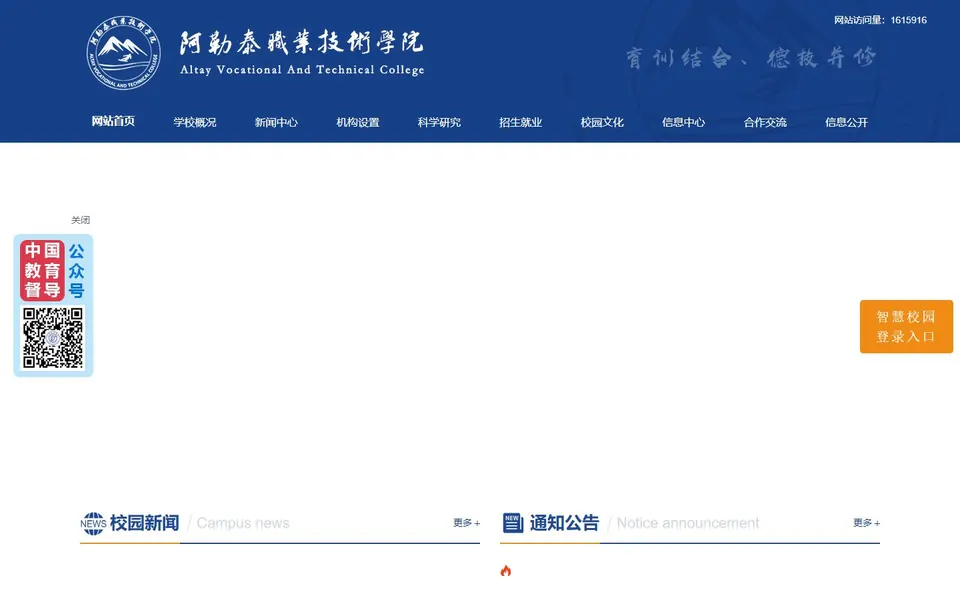Close the floating ad via 关闭
This screenshot has height=600, width=960.
point(80,220)
